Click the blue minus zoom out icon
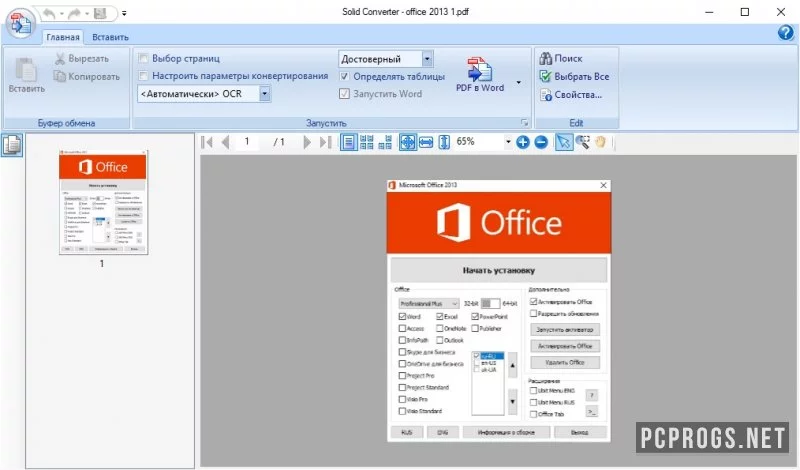The height and width of the screenshot is (470, 800). (x=541, y=142)
